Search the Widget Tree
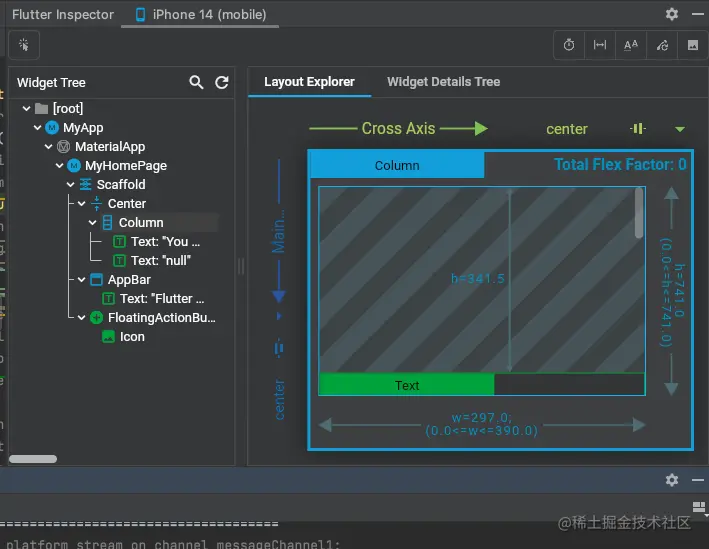 coord(196,82)
